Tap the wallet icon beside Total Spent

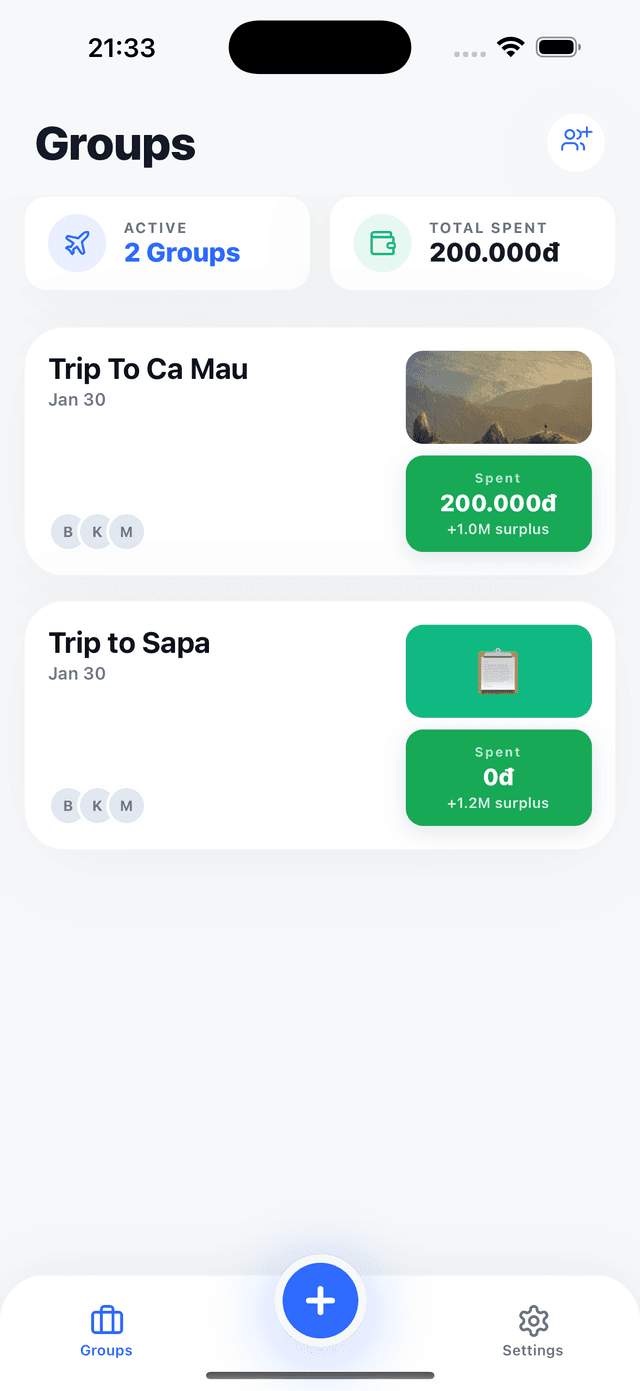pyautogui.click(x=381, y=243)
